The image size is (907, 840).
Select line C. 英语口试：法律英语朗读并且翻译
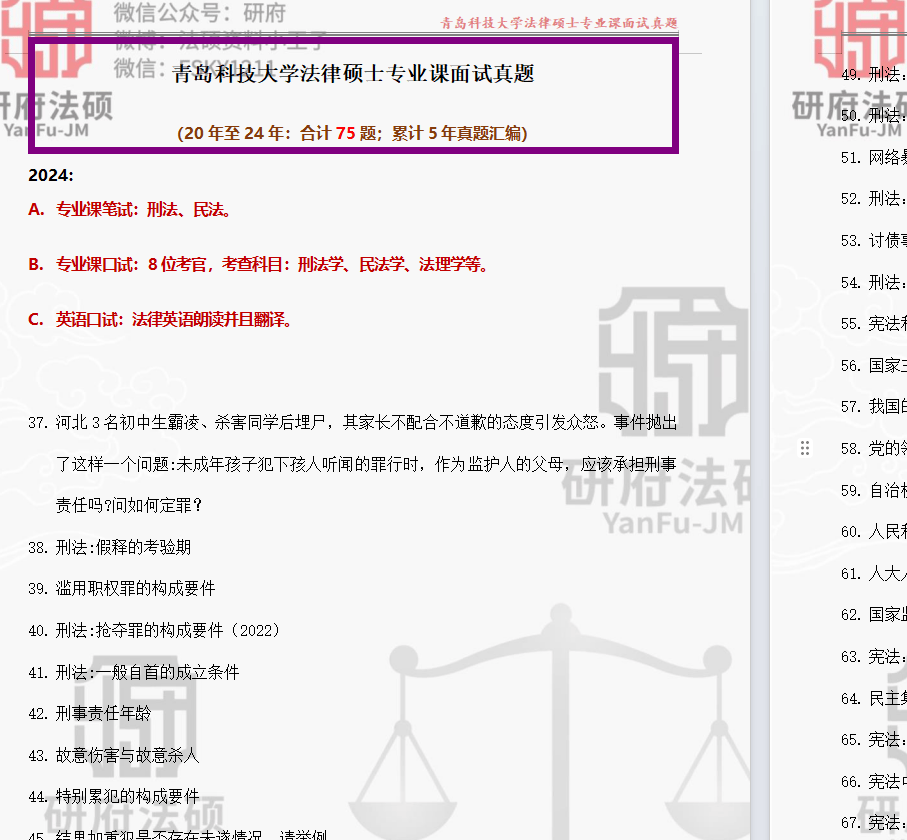pyautogui.click(x=160, y=319)
